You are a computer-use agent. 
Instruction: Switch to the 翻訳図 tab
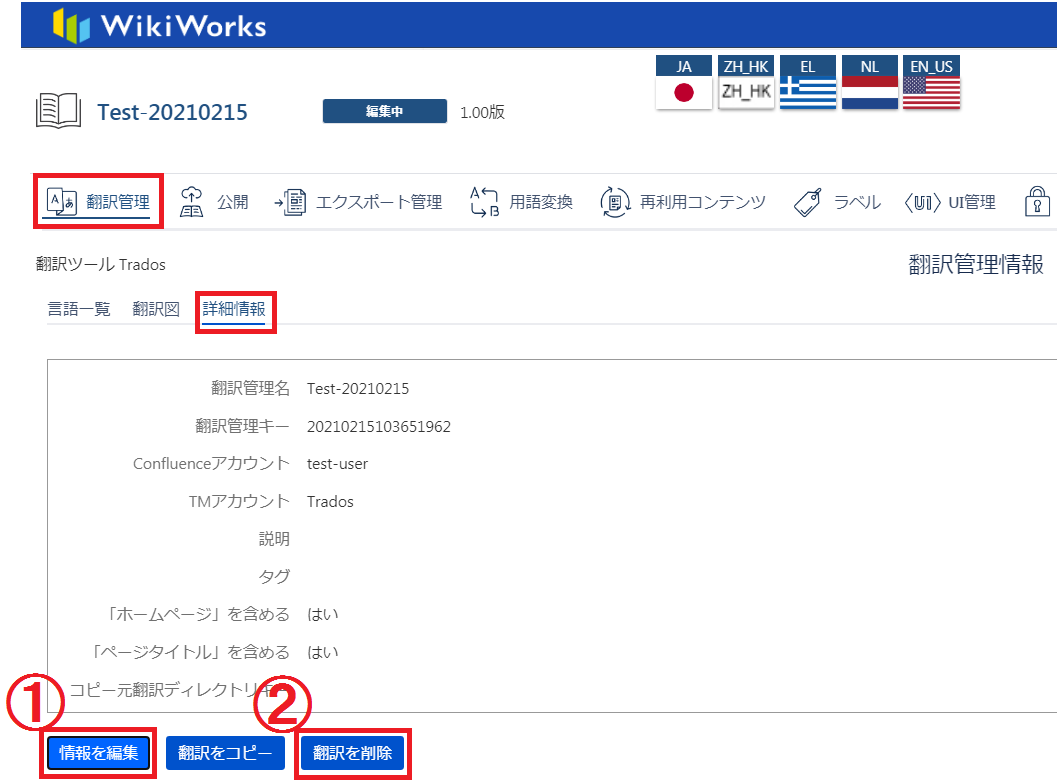click(x=156, y=309)
